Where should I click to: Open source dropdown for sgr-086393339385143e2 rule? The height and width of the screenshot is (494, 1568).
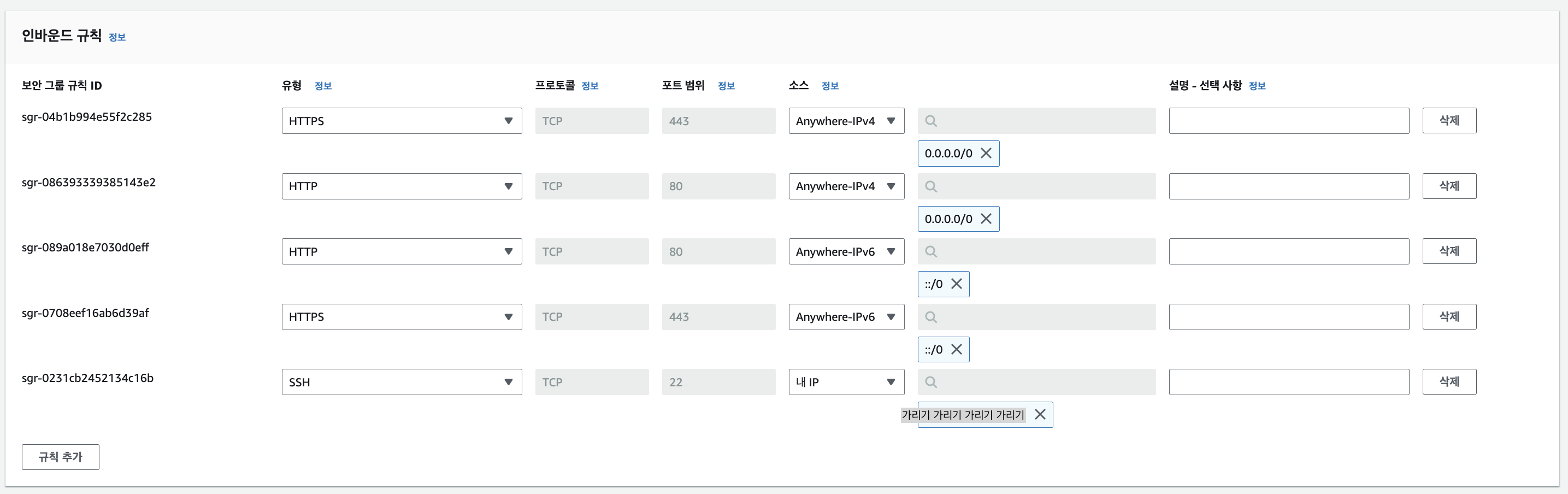click(x=847, y=186)
